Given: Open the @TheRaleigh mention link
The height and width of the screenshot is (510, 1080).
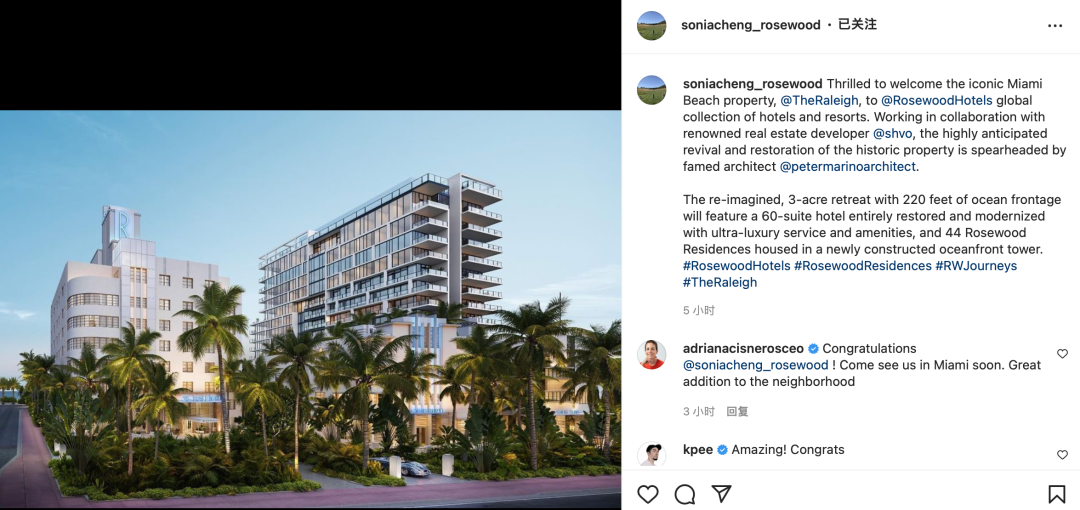Looking at the screenshot, I should [819, 100].
